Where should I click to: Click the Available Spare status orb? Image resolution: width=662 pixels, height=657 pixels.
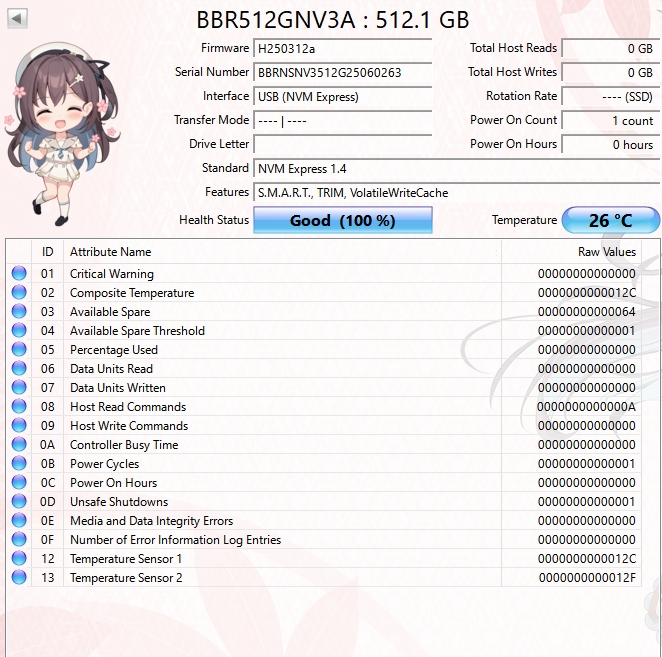pyautogui.click(x=19, y=311)
